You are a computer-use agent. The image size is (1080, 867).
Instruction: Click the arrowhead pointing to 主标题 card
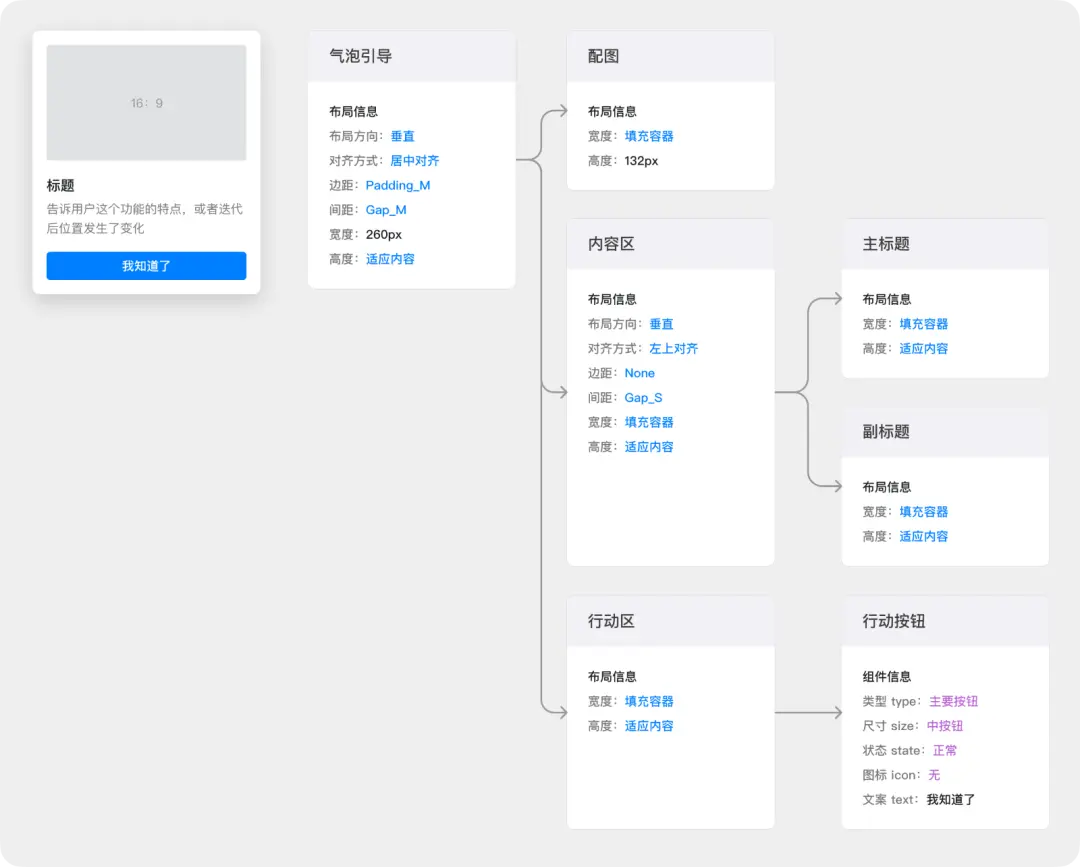pyautogui.click(x=837, y=299)
